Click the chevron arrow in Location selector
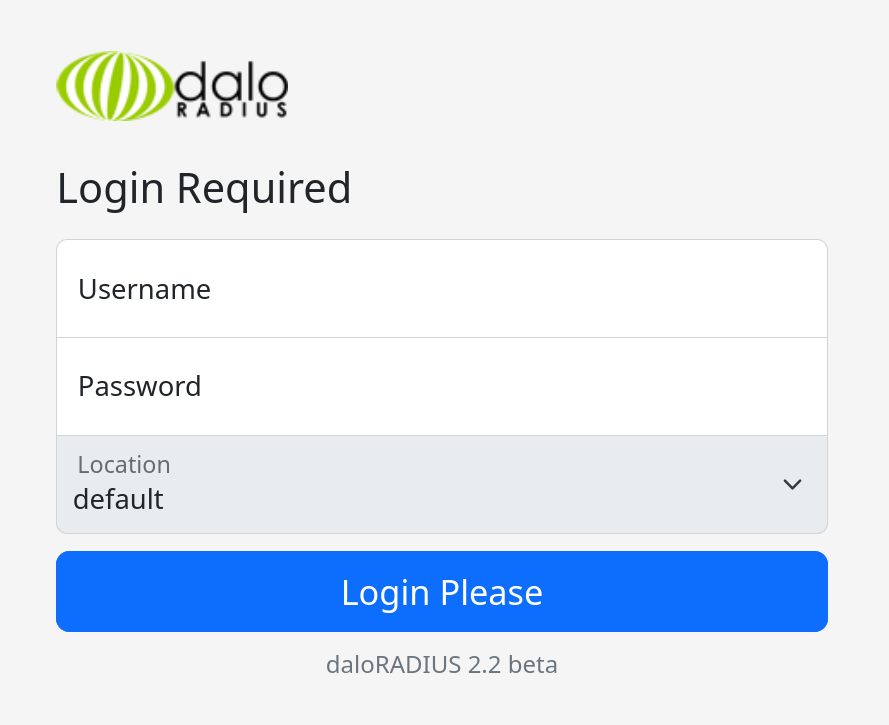889x725 pixels. pyautogui.click(x=792, y=484)
